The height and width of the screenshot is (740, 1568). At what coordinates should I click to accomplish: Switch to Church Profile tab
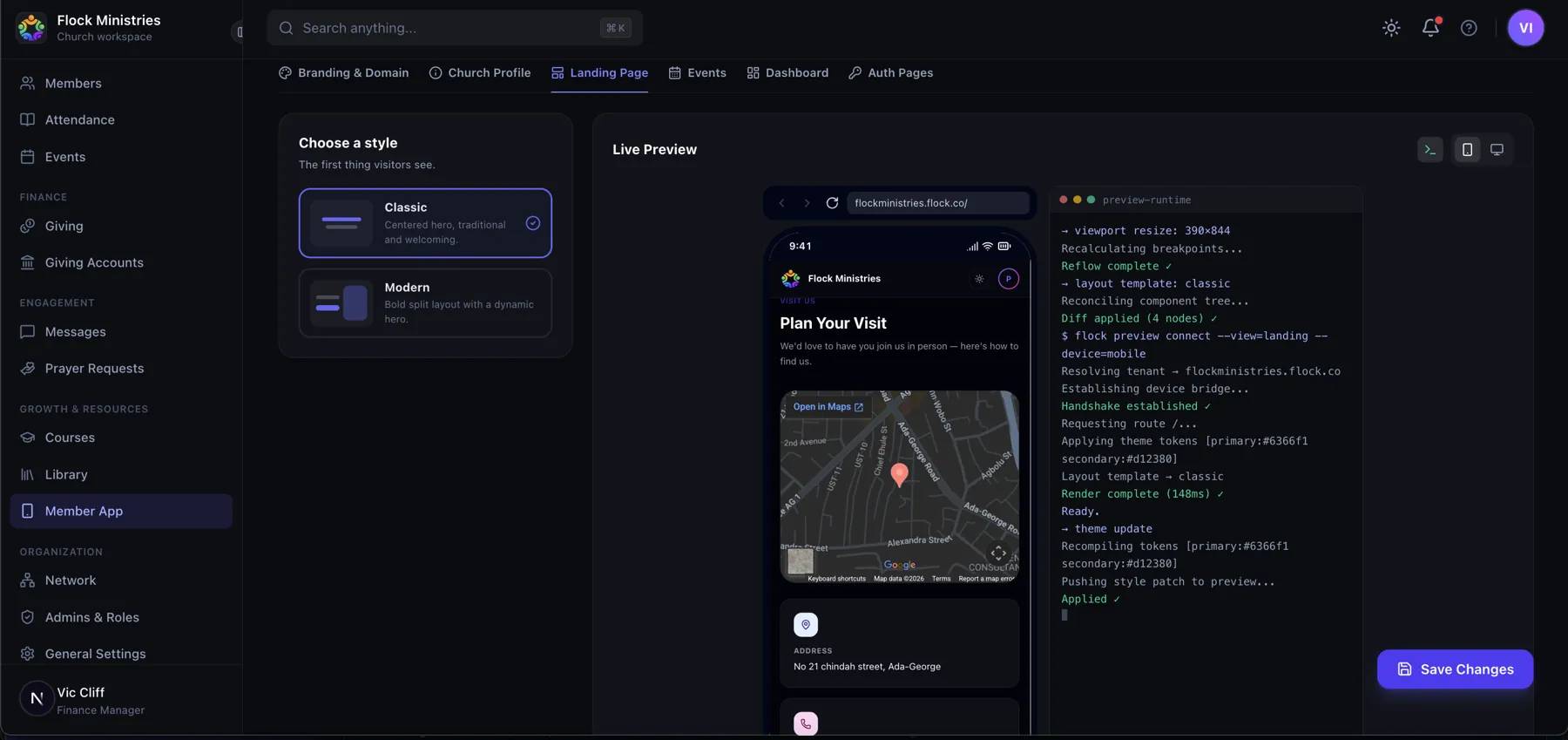pyautogui.click(x=480, y=73)
